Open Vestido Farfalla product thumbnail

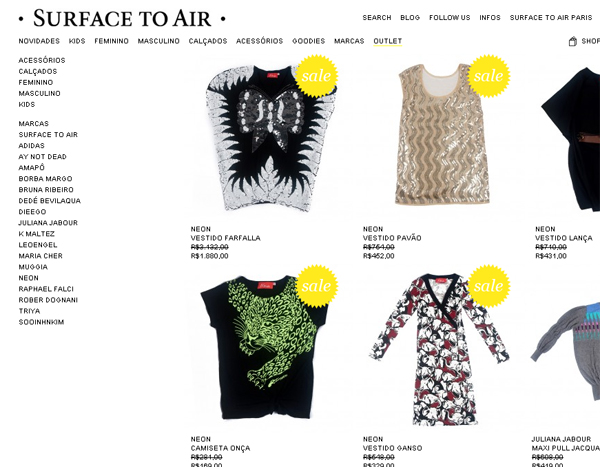coord(270,138)
